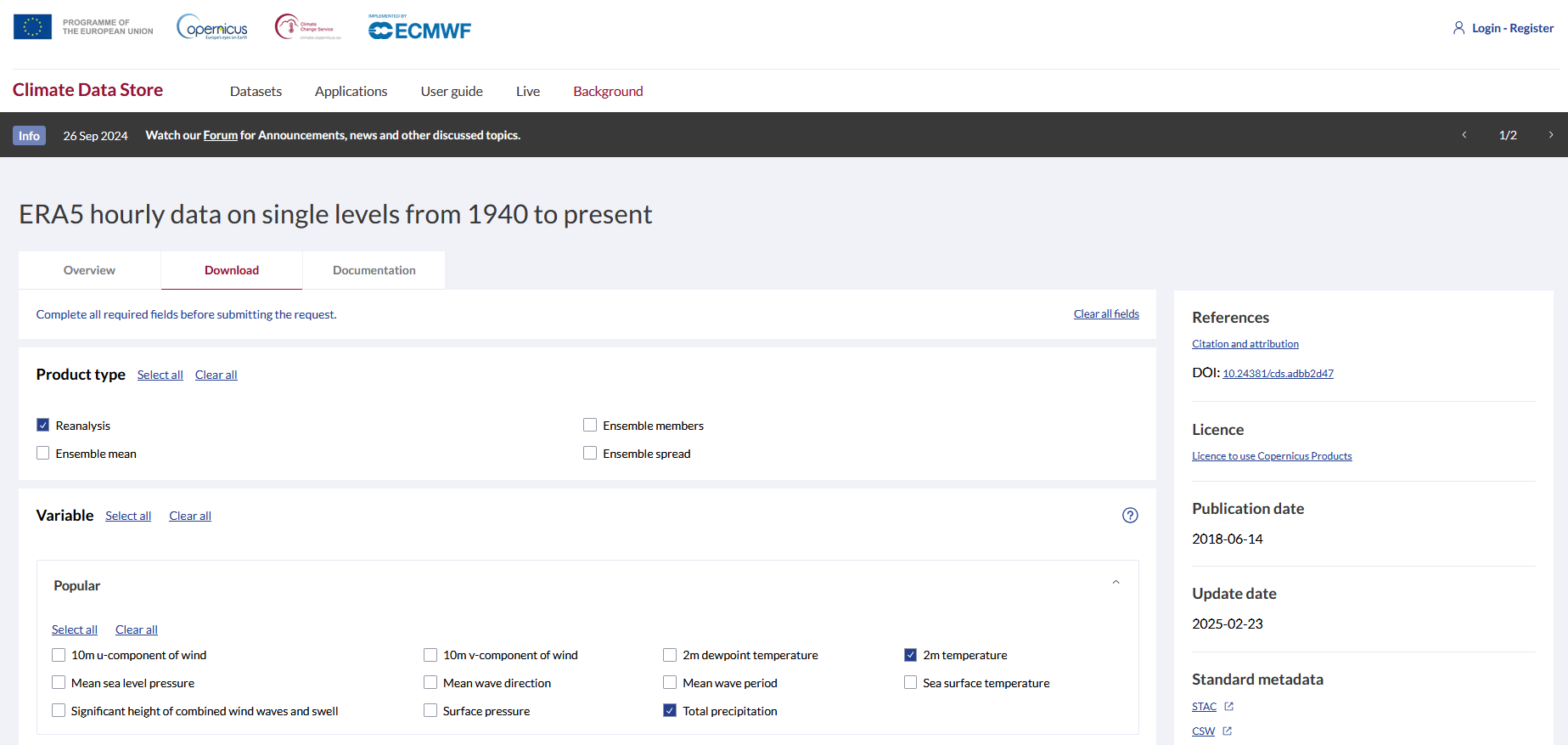Check Sea surface temperature variable
This screenshot has width=1568, height=745.
(x=911, y=683)
